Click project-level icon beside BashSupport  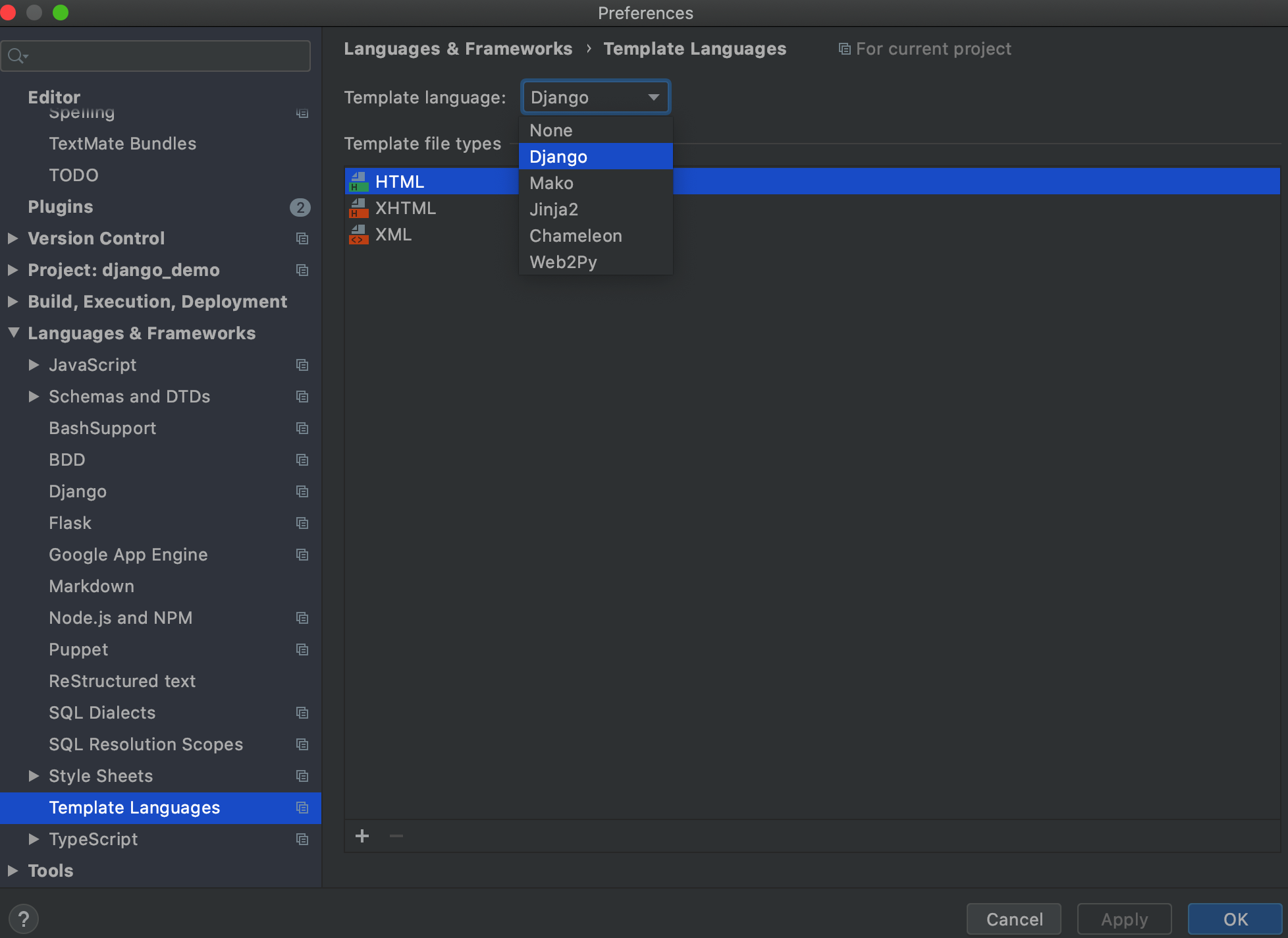click(x=302, y=428)
